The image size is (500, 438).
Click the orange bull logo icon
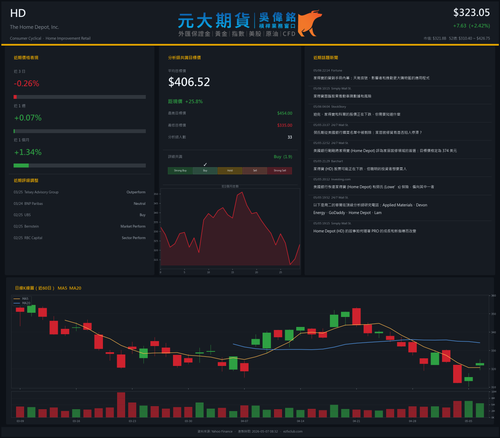310,23
